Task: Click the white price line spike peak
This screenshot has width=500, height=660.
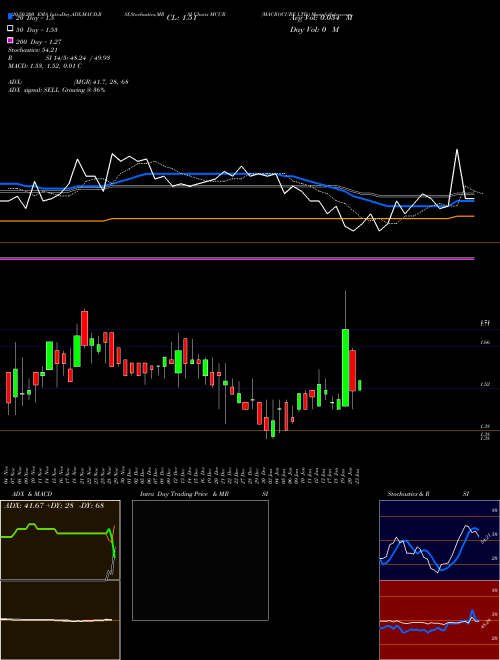Action: (x=457, y=150)
